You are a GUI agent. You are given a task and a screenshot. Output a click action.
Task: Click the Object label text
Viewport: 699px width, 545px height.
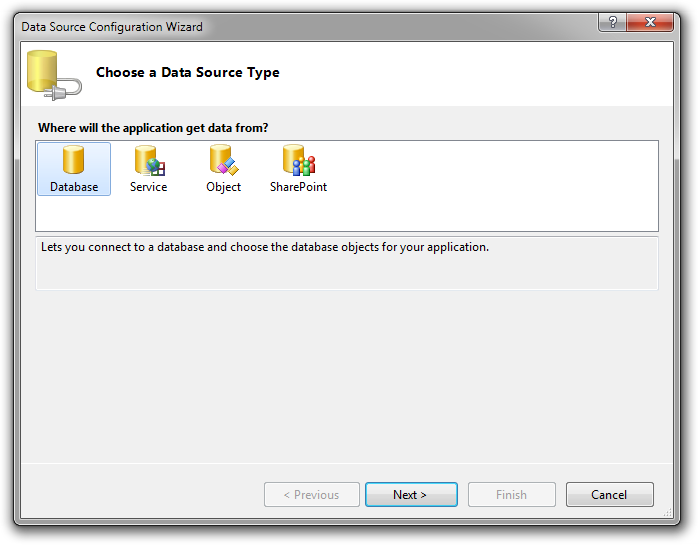click(223, 187)
